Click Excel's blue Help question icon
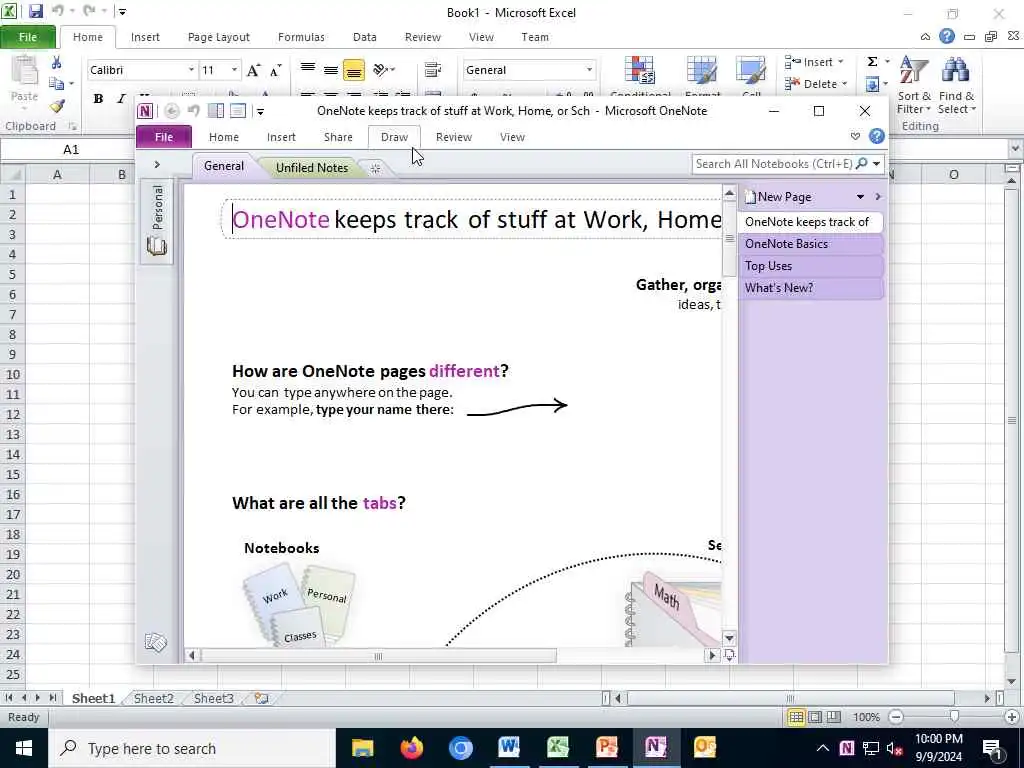This screenshot has width=1024, height=768. point(947,37)
